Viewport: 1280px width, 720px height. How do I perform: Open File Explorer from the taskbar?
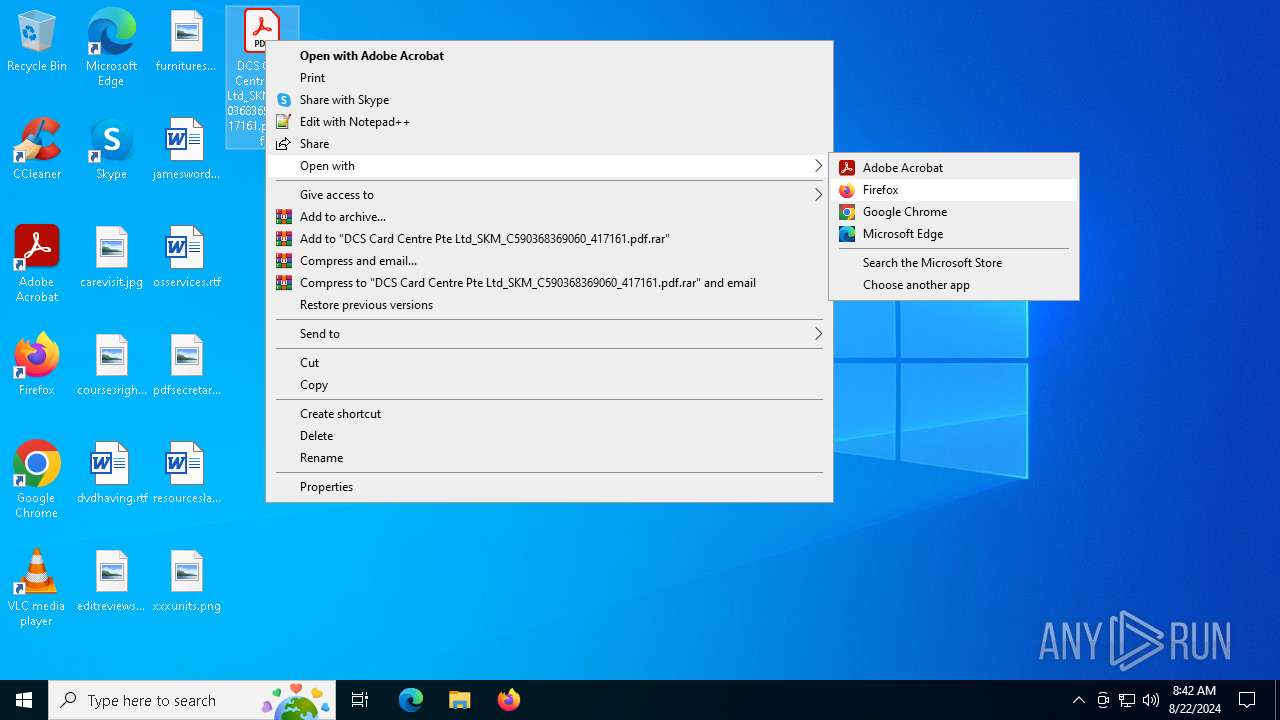coord(459,700)
